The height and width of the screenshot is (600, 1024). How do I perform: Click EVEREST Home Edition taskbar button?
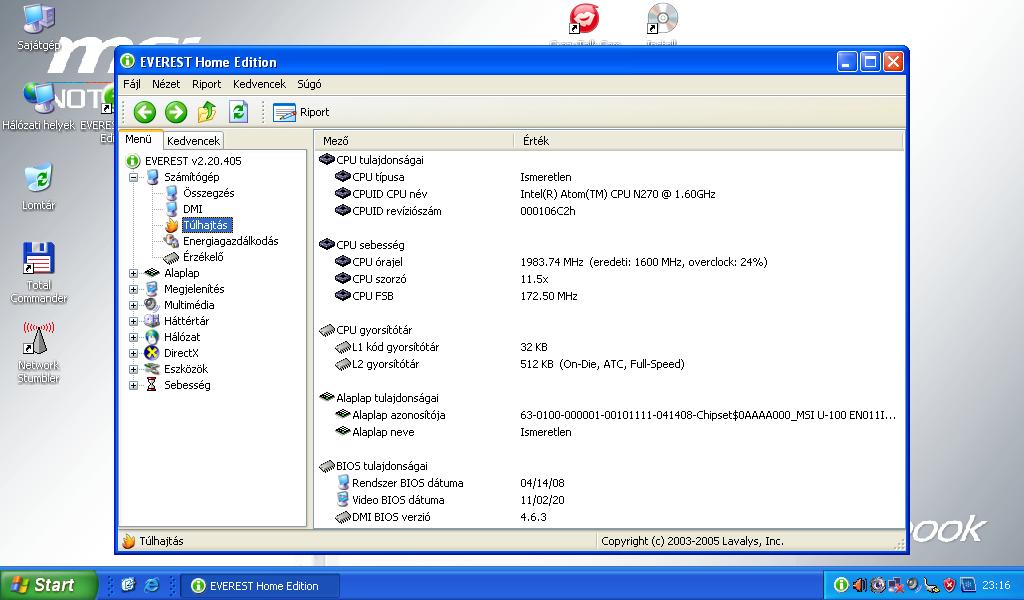click(260, 586)
